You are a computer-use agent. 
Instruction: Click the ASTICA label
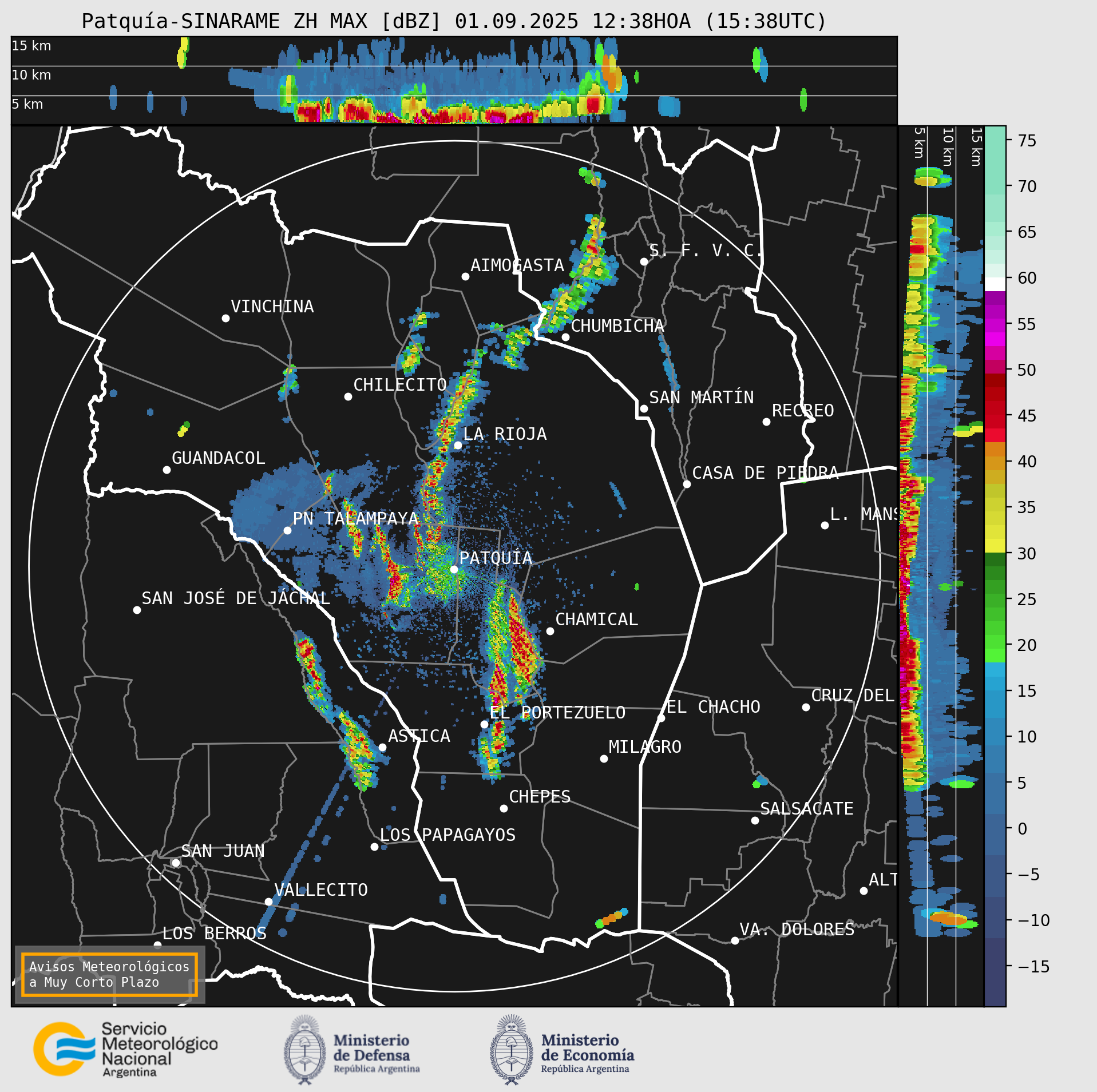coord(419,736)
